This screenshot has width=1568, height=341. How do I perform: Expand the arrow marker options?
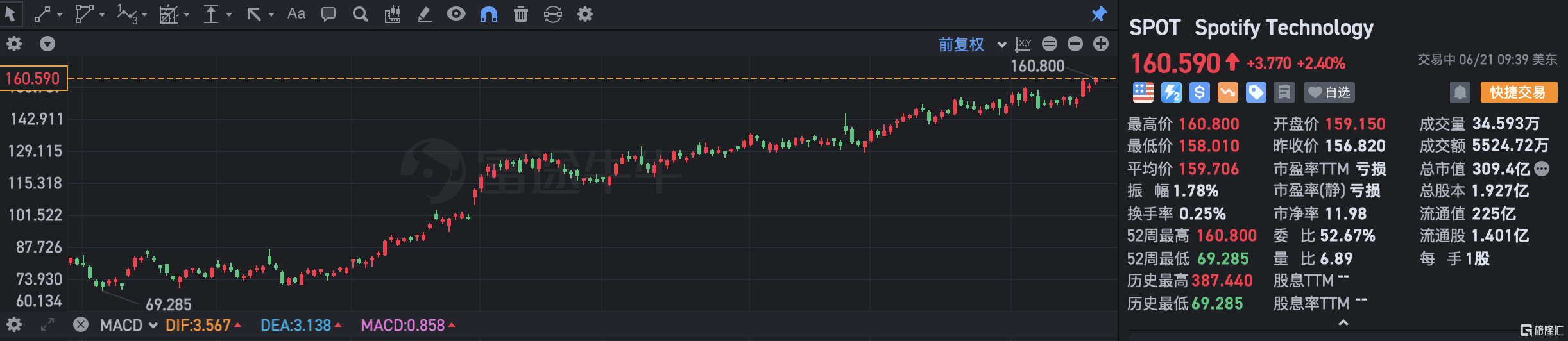271,15
